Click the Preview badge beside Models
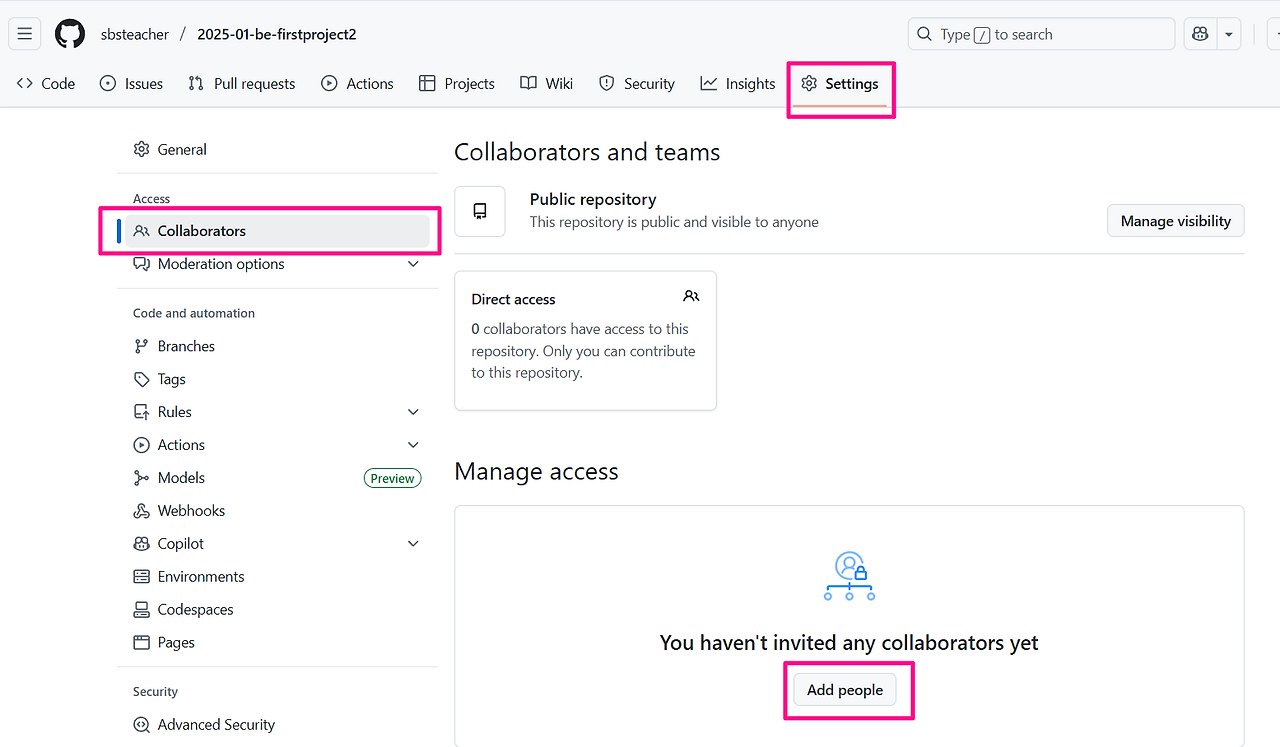This screenshot has height=747, width=1280. (392, 478)
